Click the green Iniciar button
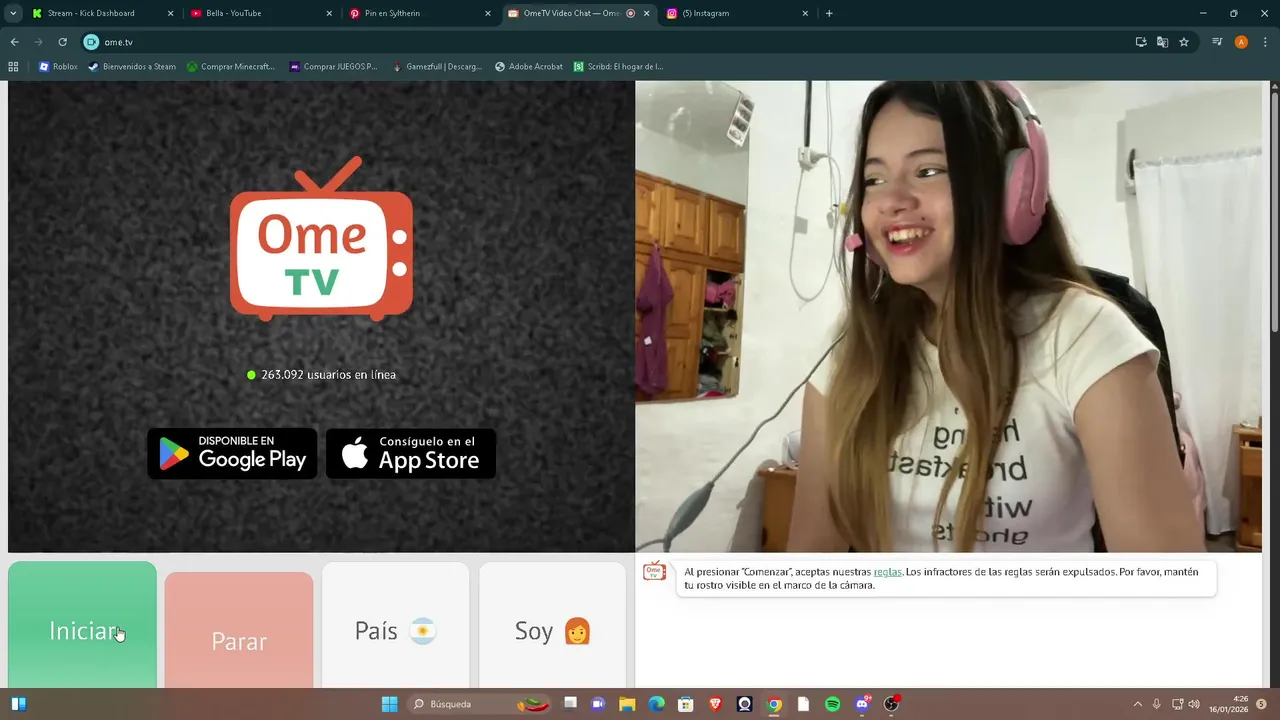Viewport: 1280px width, 720px height. [x=82, y=625]
